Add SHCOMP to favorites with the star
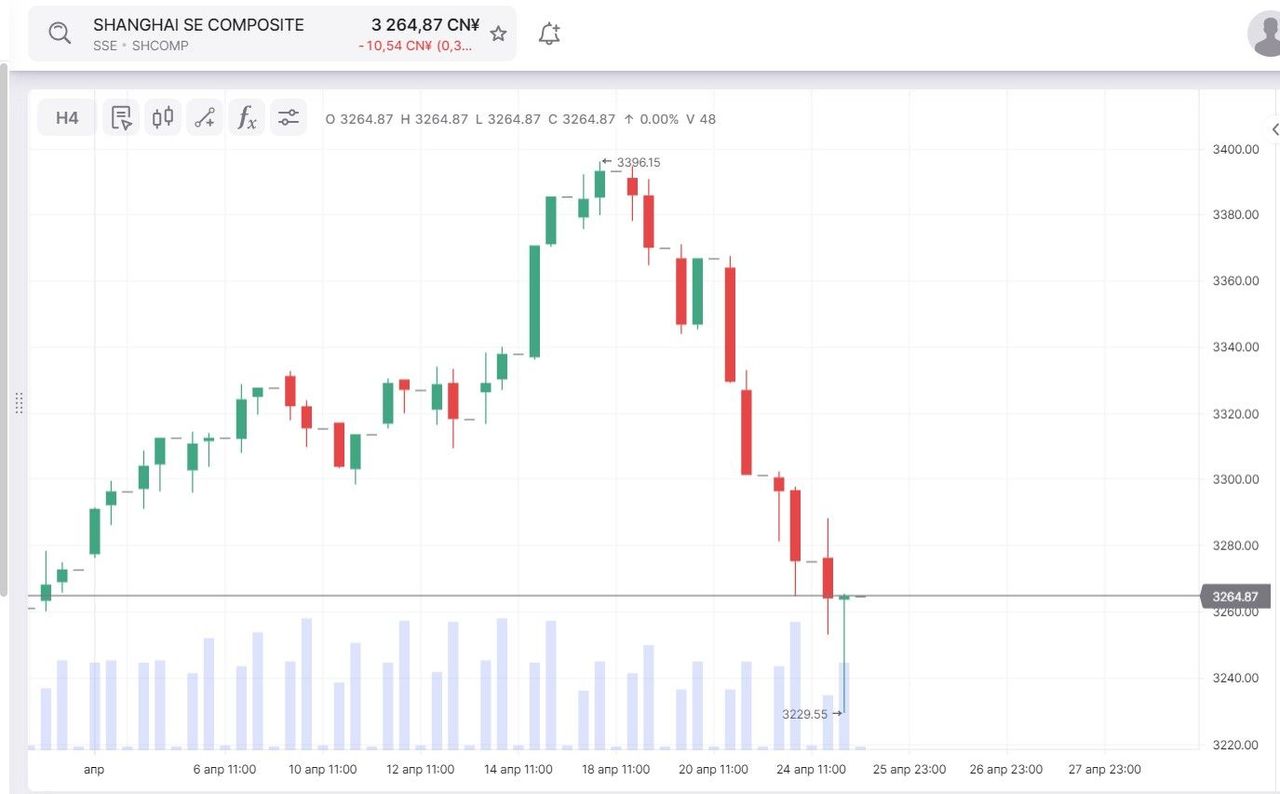Viewport: 1280px width, 794px height. point(498,34)
